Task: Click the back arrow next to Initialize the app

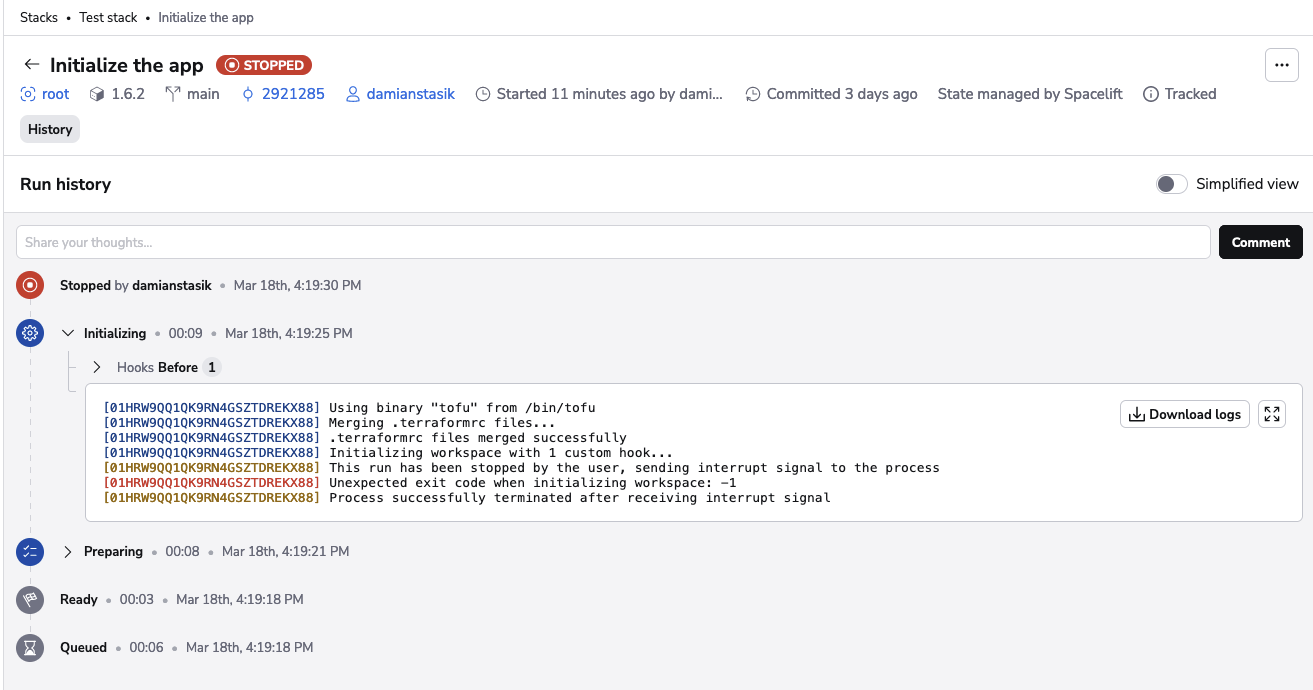Action: pyautogui.click(x=31, y=64)
